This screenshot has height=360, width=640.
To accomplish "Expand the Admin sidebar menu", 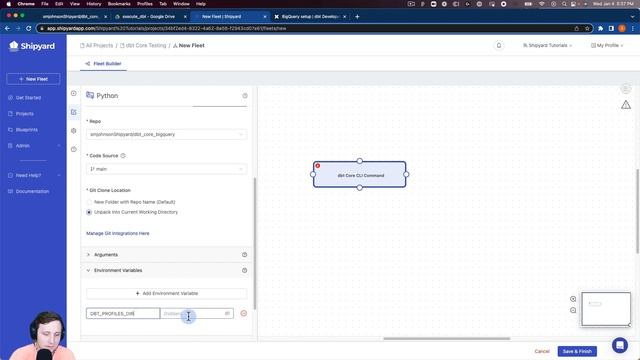I will (33, 146).
